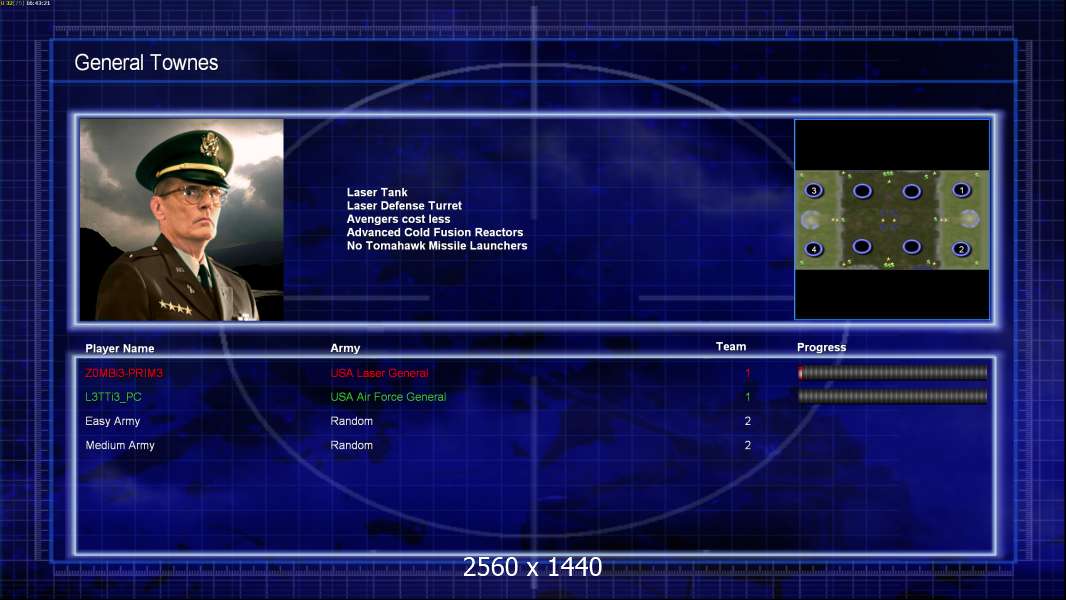Screen dimensions: 1066x600
Task: Click the "Player Name" column header
Action: 120,349
